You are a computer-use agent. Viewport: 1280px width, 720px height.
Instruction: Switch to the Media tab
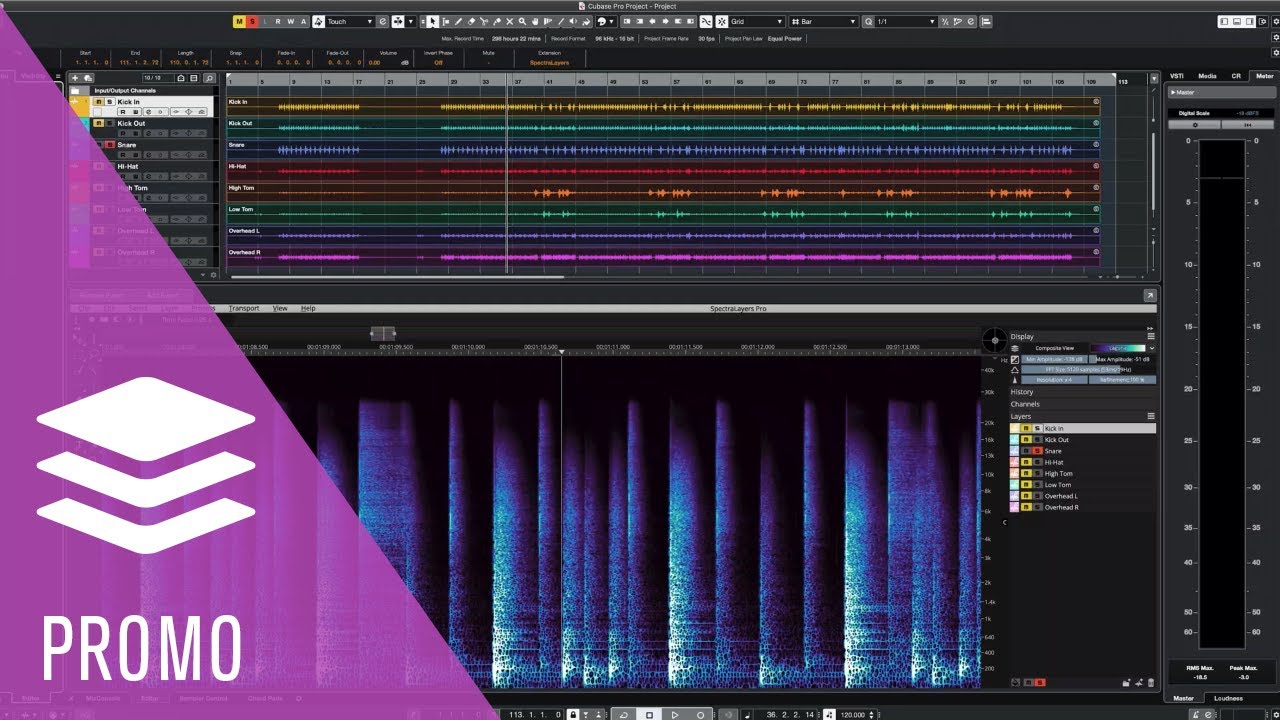(1207, 76)
